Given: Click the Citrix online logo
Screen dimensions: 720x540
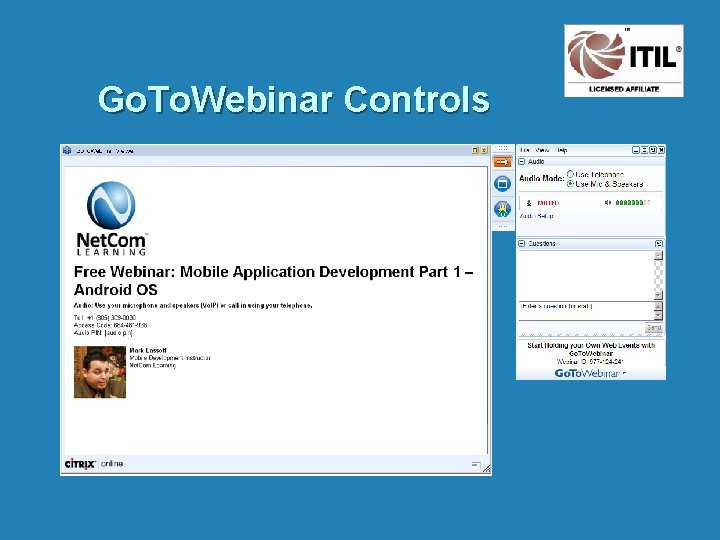Looking at the screenshot, I should pyautogui.click(x=94, y=464).
